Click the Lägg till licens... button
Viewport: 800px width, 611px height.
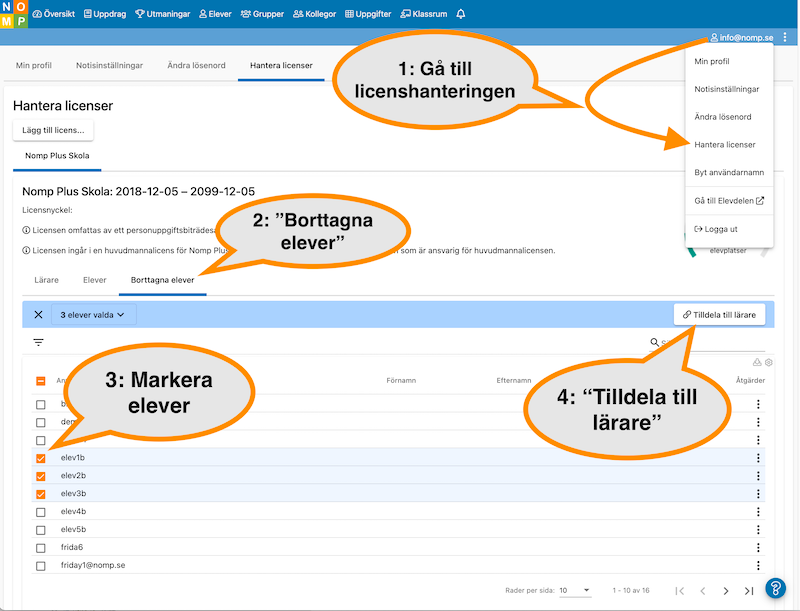(x=53, y=130)
